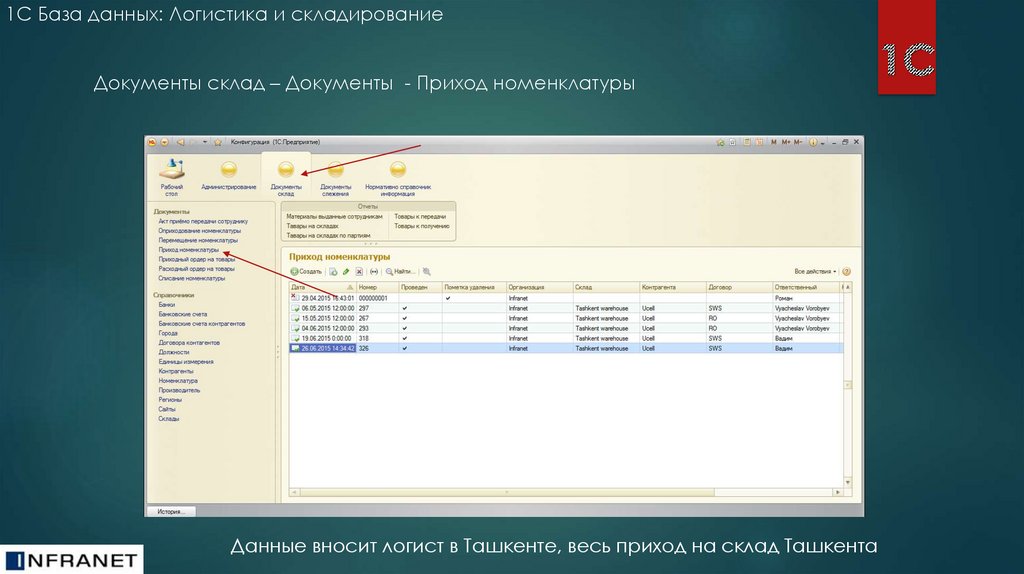Click the mark-for-deletion red X icon

coord(359,271)
